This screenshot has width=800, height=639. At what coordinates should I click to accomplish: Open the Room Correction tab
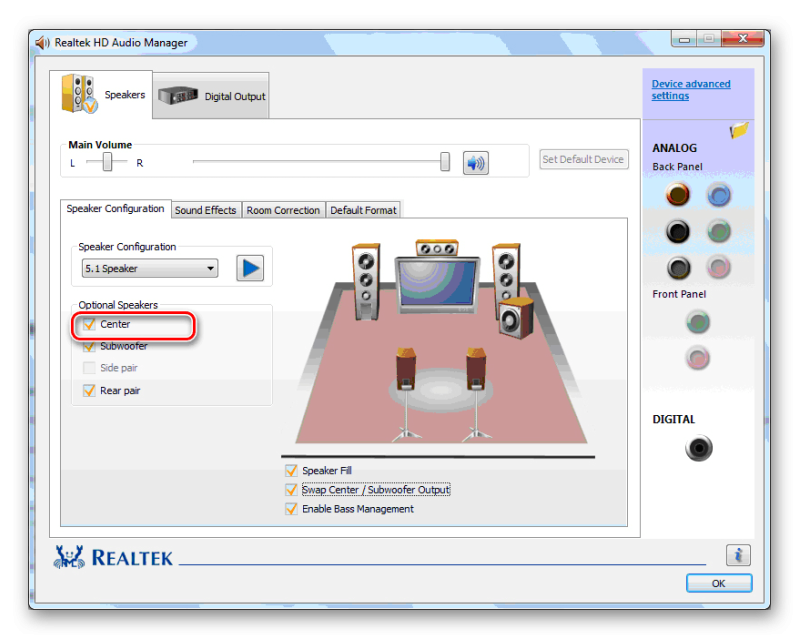click(x=283, y=210)
